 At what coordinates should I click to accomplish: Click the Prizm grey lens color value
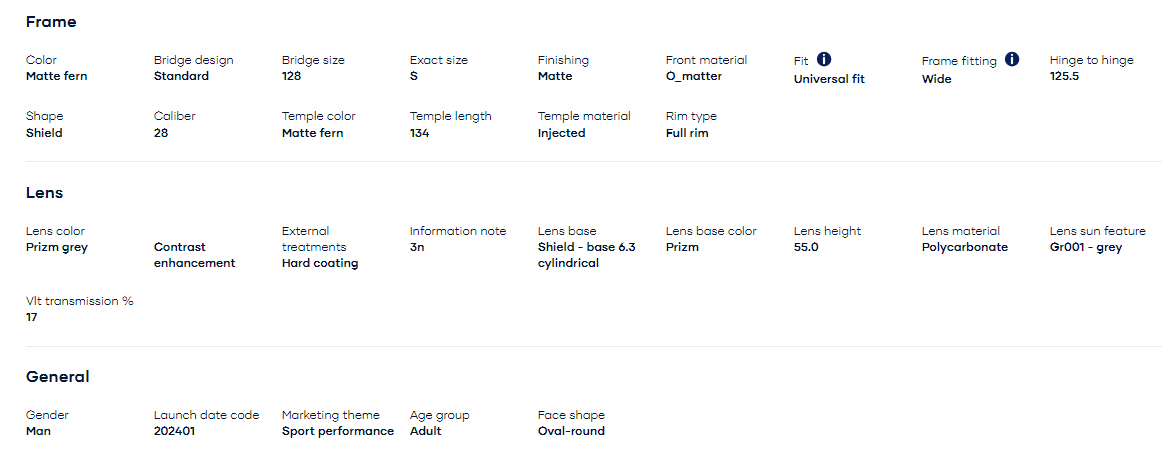[x=57, y=247]
